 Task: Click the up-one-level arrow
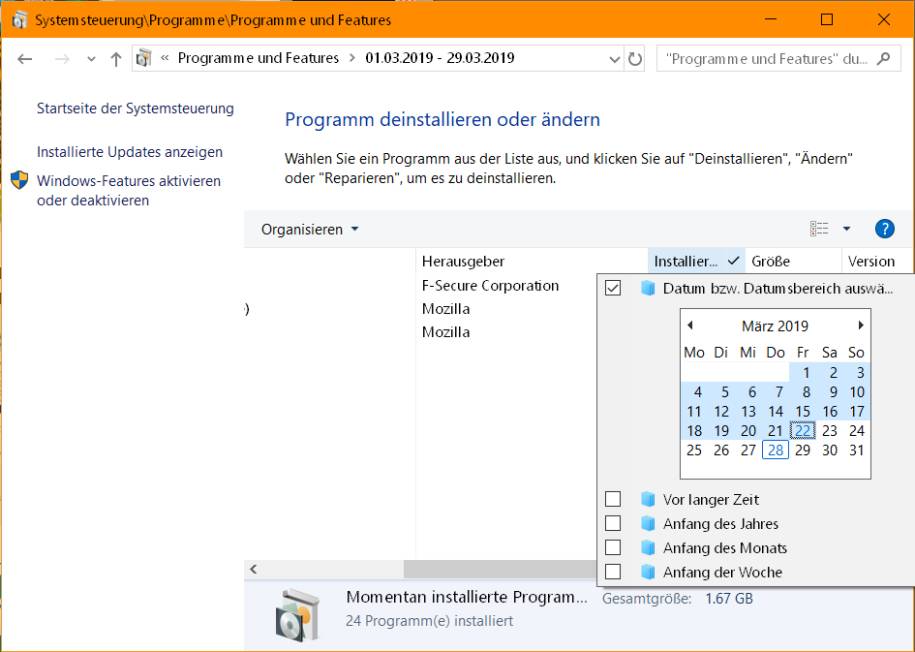(116, 59)
